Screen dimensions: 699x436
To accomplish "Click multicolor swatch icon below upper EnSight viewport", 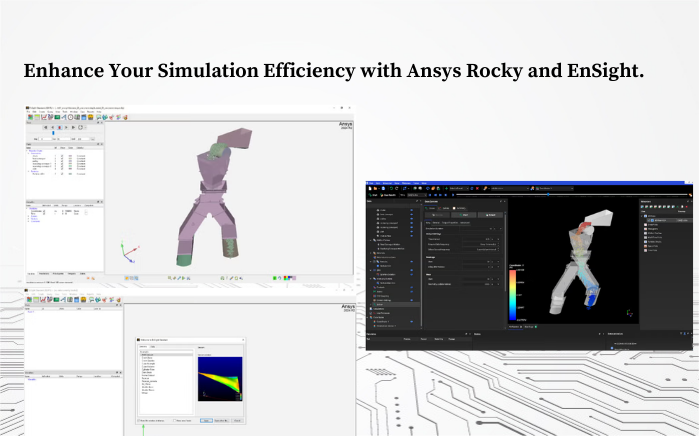I will coord(290,278).
